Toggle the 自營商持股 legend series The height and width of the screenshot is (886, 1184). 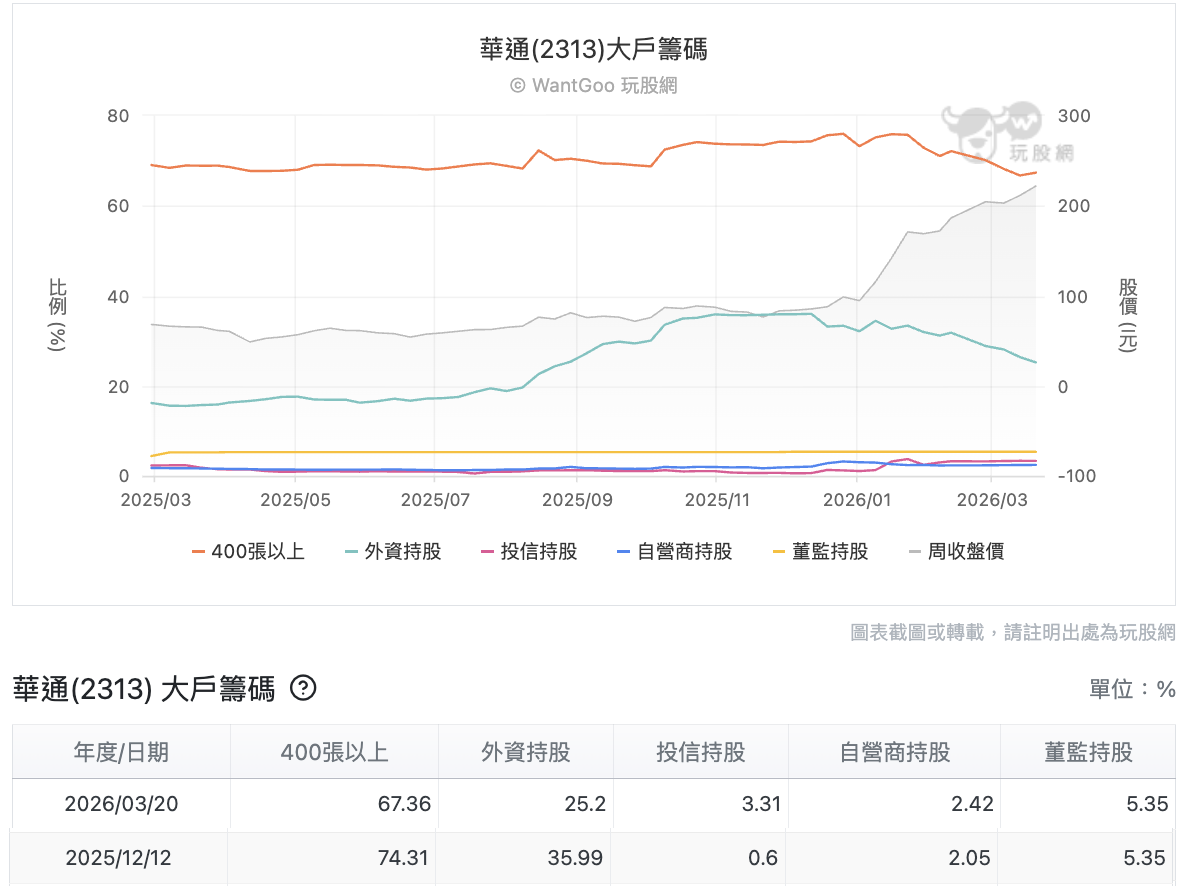point(674,551)
